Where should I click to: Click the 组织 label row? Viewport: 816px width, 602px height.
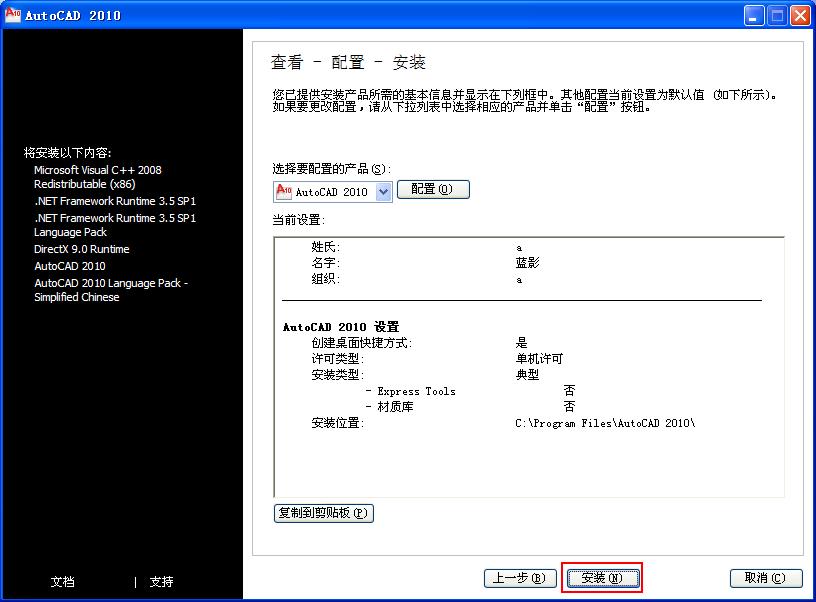325,279
